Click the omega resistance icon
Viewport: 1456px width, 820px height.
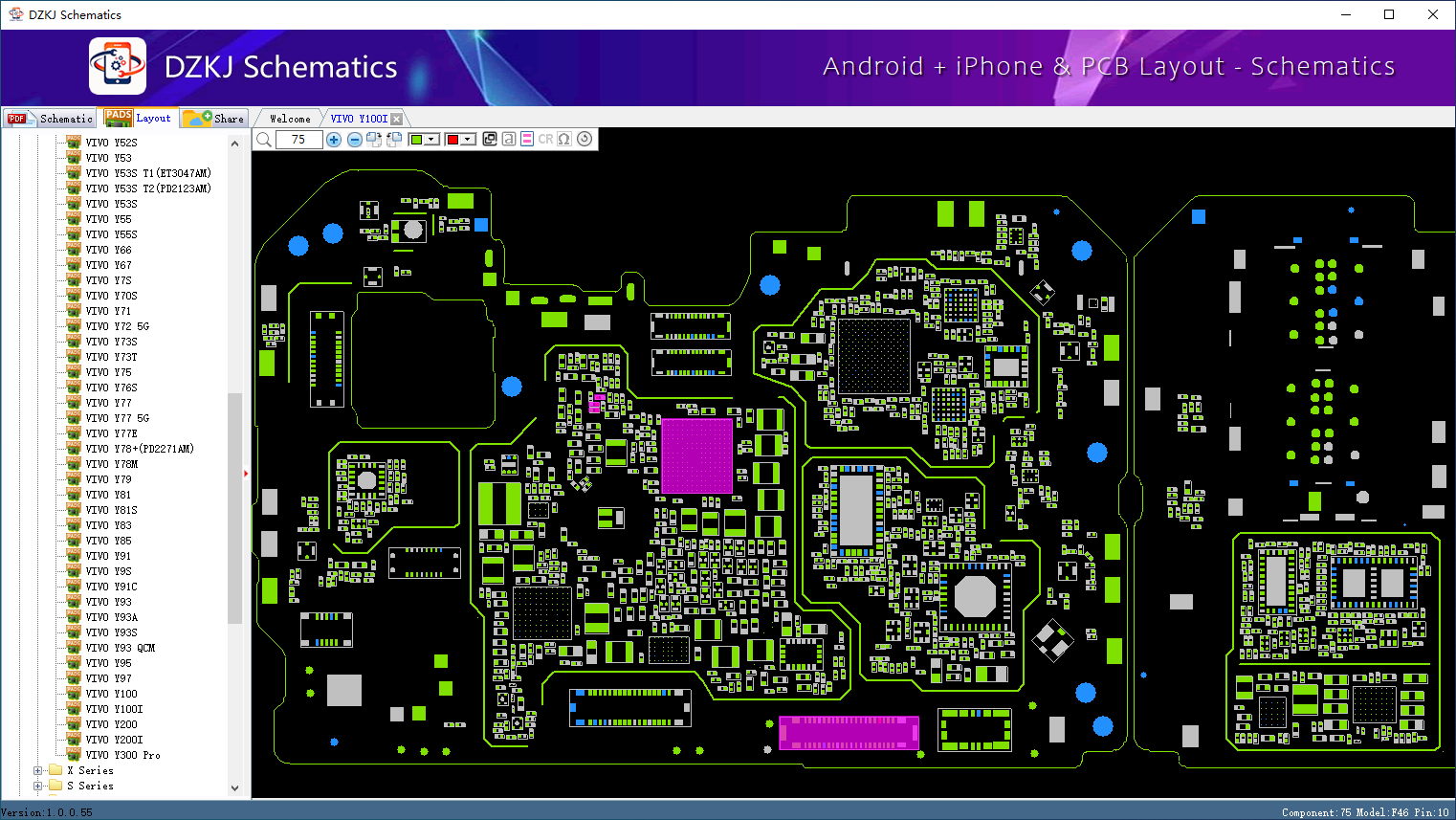[564, 139]
